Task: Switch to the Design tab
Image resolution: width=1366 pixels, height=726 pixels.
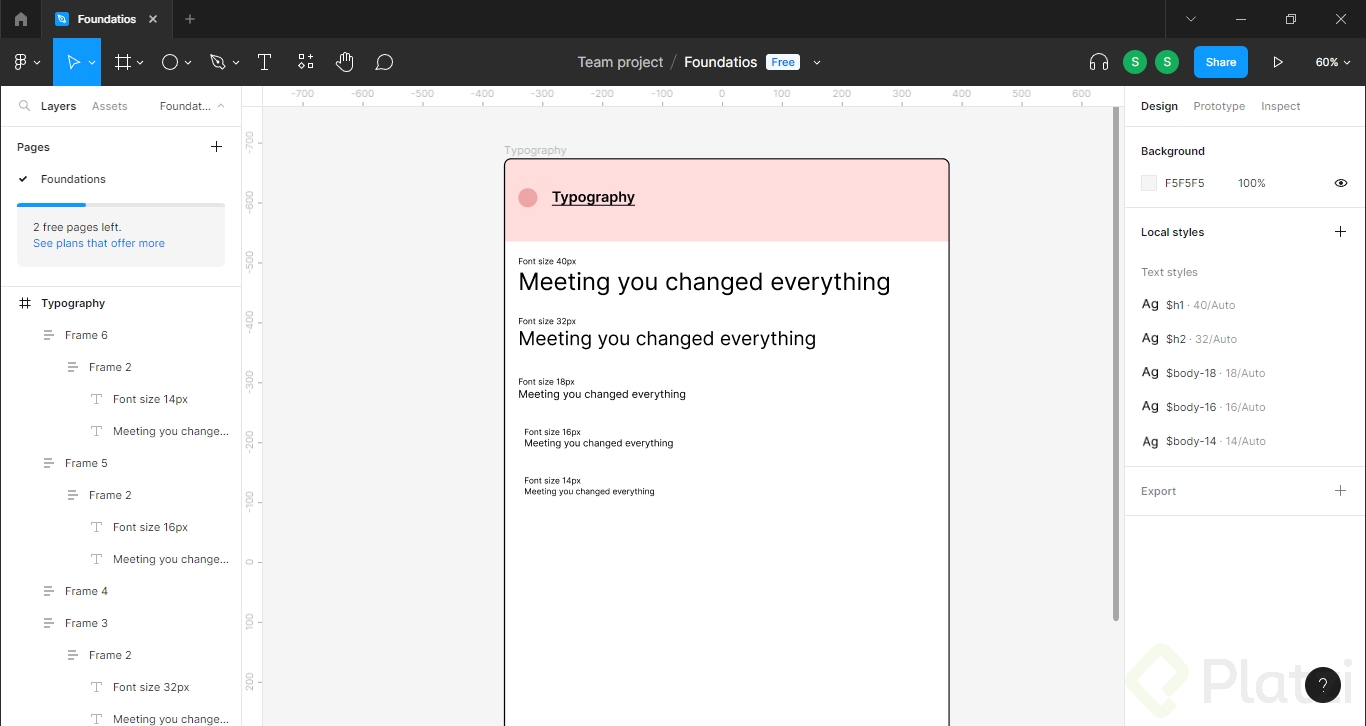Action: (1159, 106)
